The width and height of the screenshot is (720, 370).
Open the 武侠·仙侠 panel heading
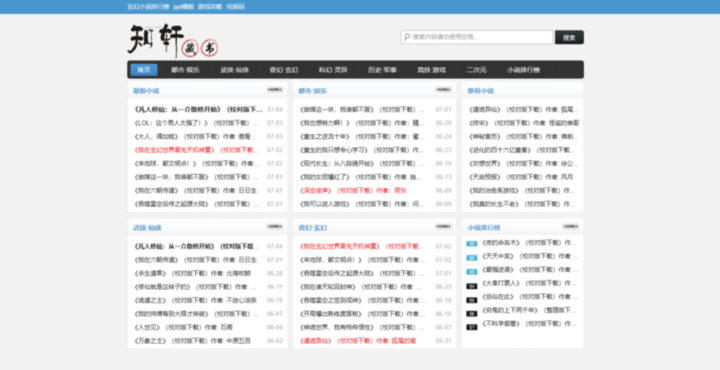point(147,228)
